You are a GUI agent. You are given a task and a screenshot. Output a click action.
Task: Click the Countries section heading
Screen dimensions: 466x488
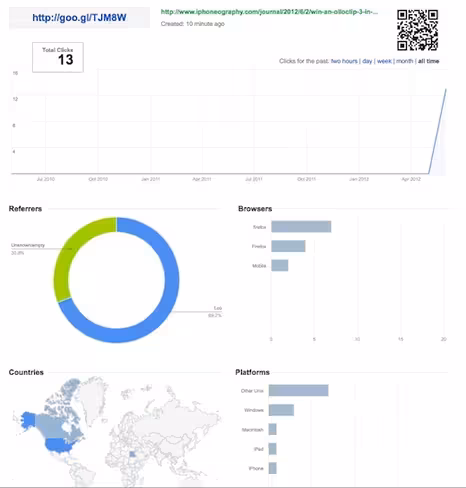coord(26,372)
